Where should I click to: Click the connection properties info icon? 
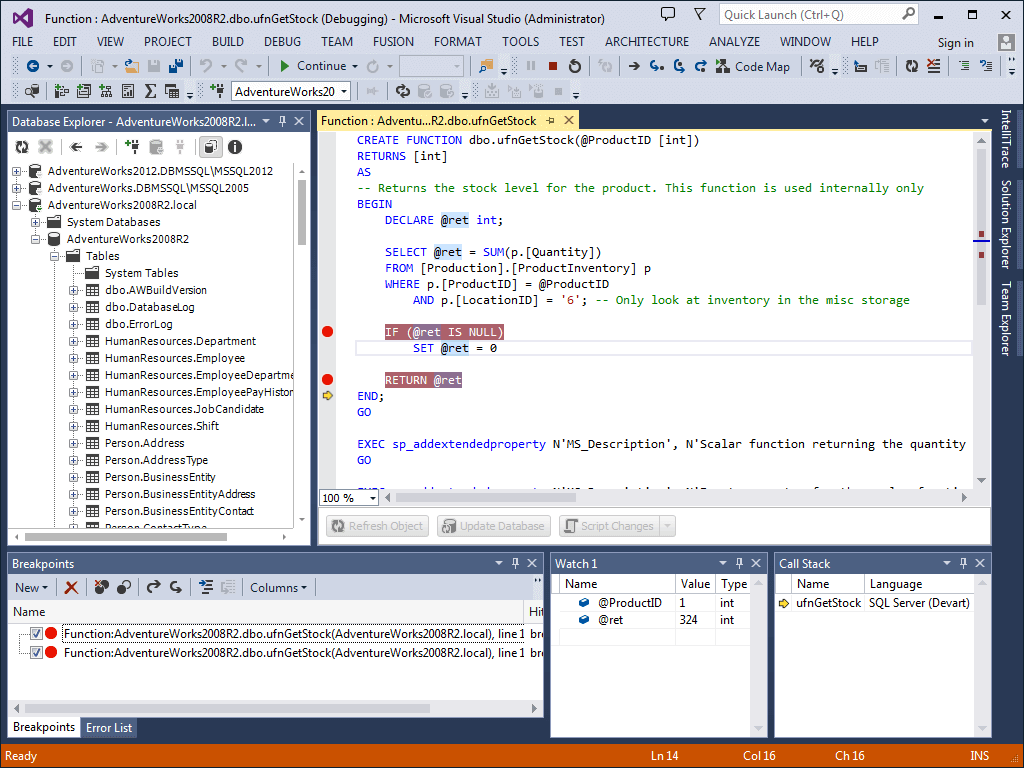click(234, 147)
